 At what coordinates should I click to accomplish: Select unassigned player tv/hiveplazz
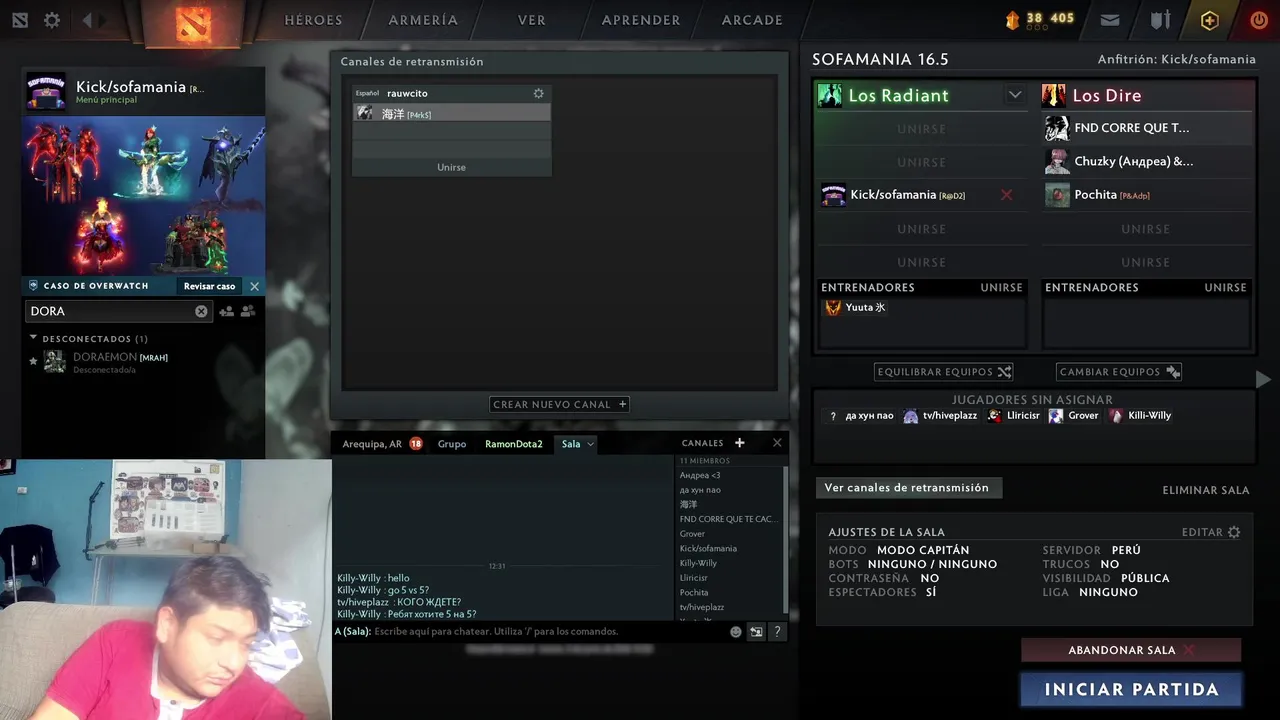pyautogui.click(x=938, y=416)
